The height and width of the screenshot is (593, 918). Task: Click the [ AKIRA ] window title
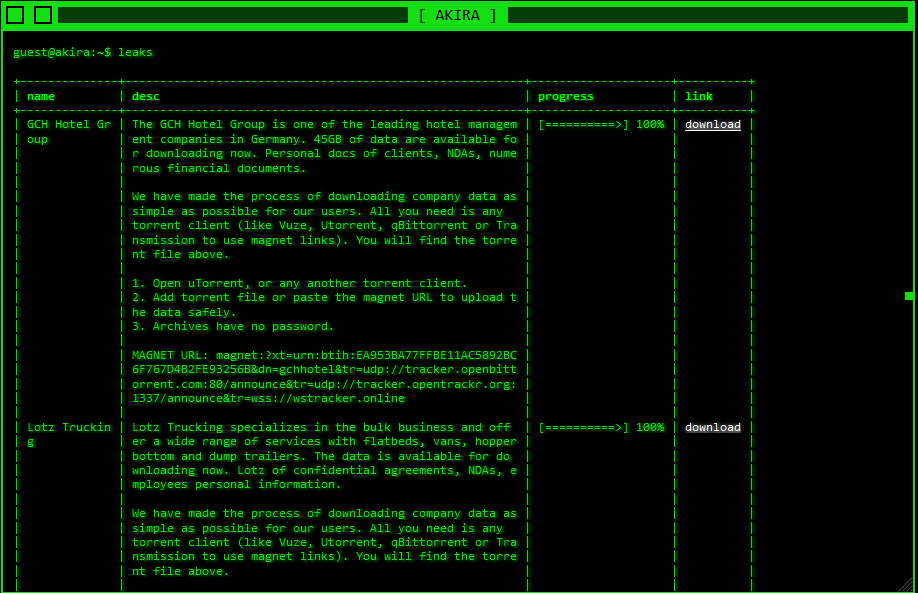458,15
